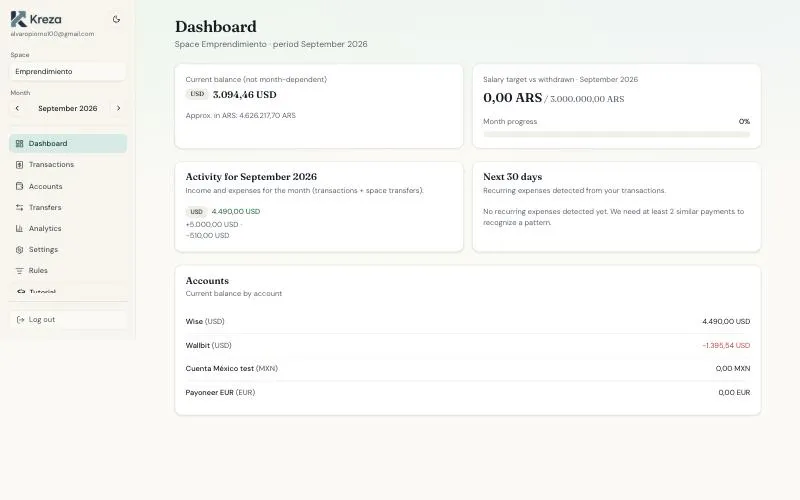This screenshot has height=500, width=800.
Task: Click the negative Wallbit balance in red
Action: 726,345
